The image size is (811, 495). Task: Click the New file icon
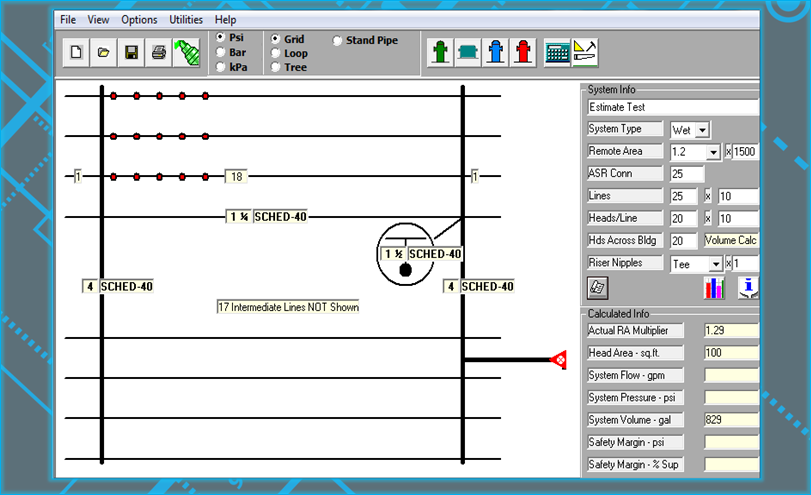pos(77,53)
